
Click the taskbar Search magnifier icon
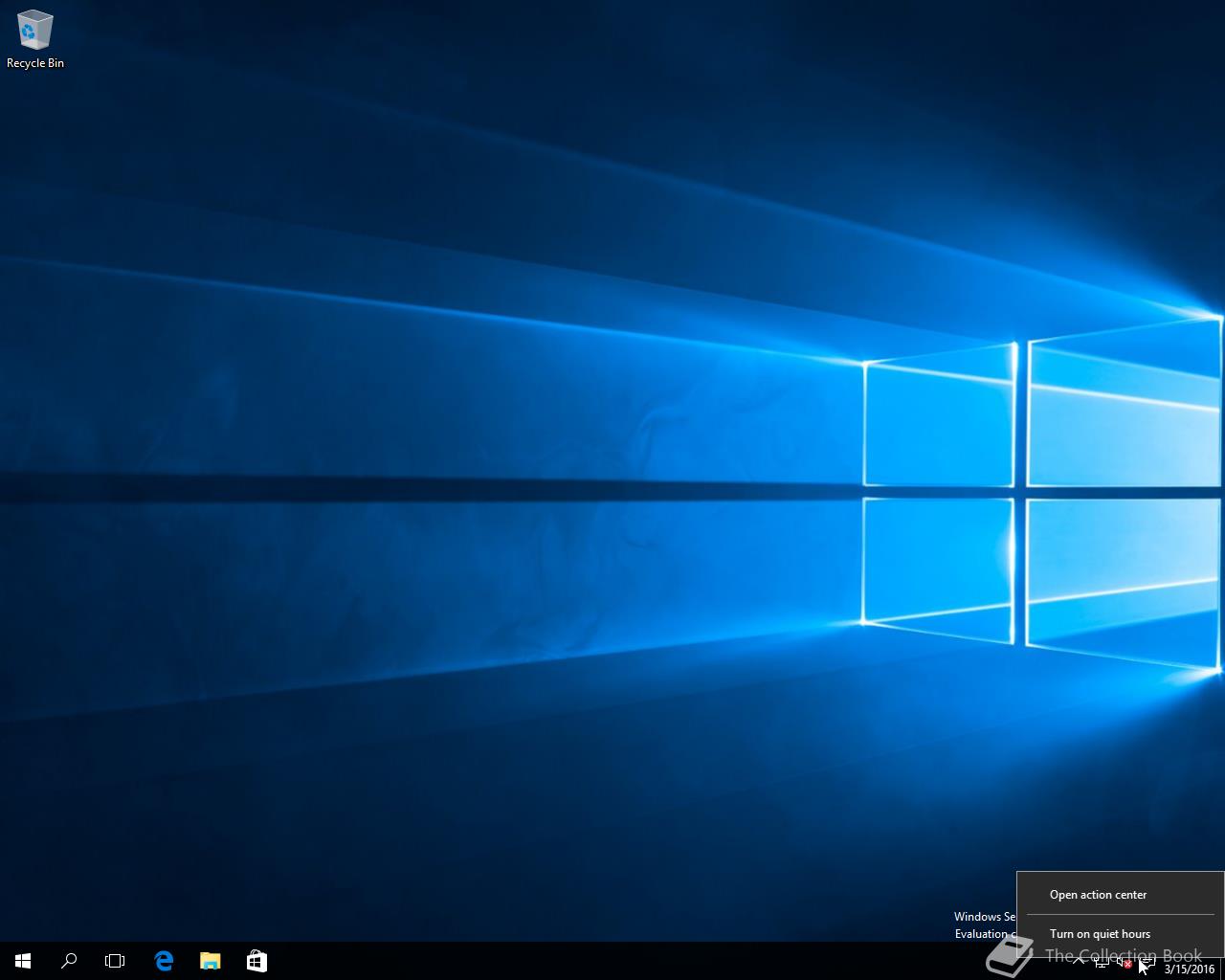click(69, 961)
